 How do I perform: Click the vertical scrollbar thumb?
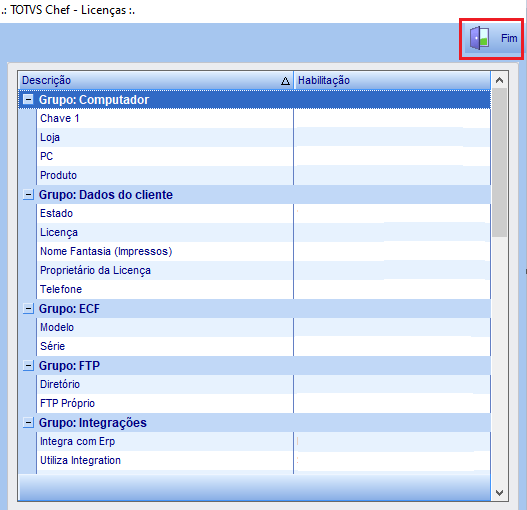499,163
